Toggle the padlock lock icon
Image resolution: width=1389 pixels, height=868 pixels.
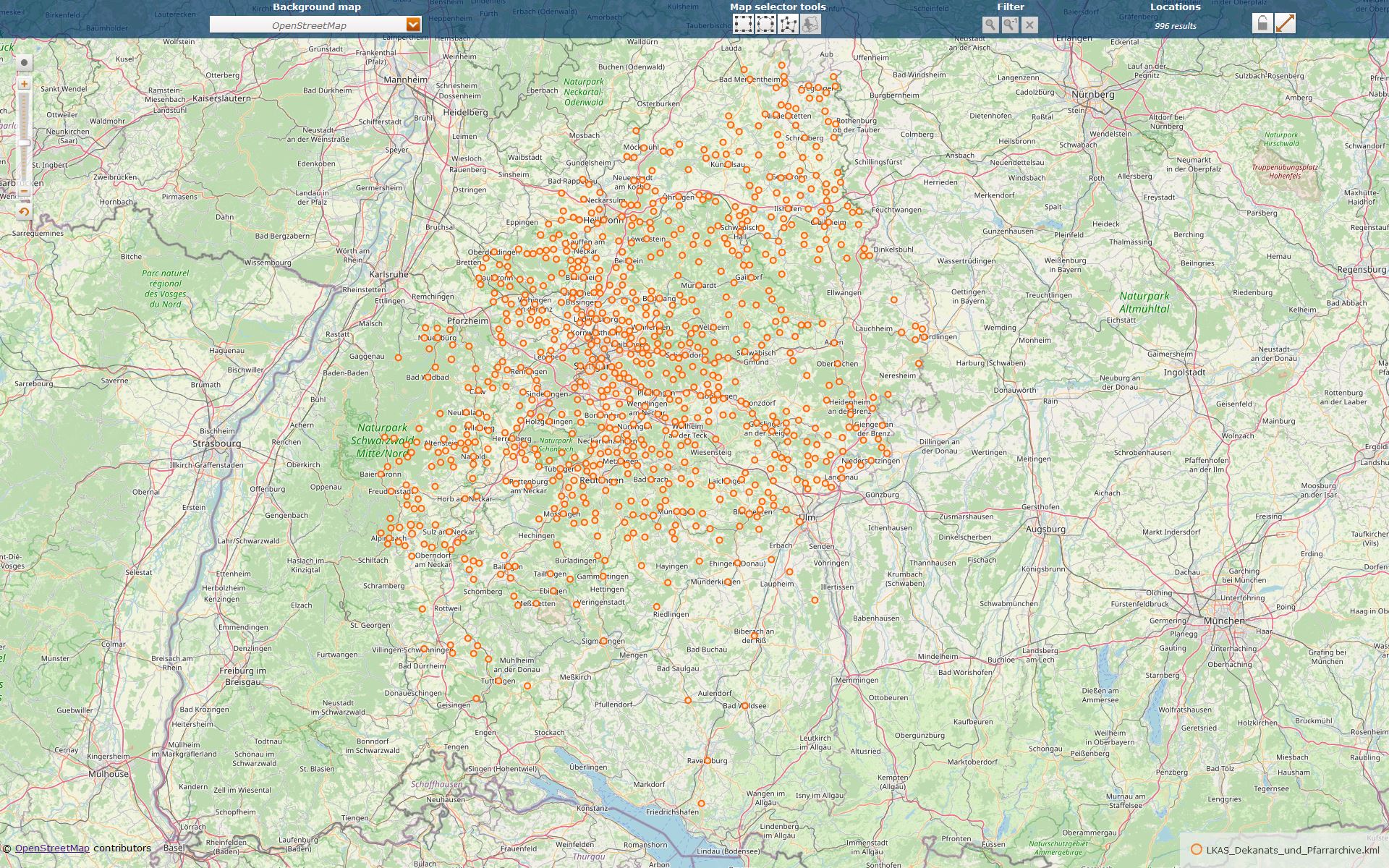pyautogui.click(x=1262, y=23)
